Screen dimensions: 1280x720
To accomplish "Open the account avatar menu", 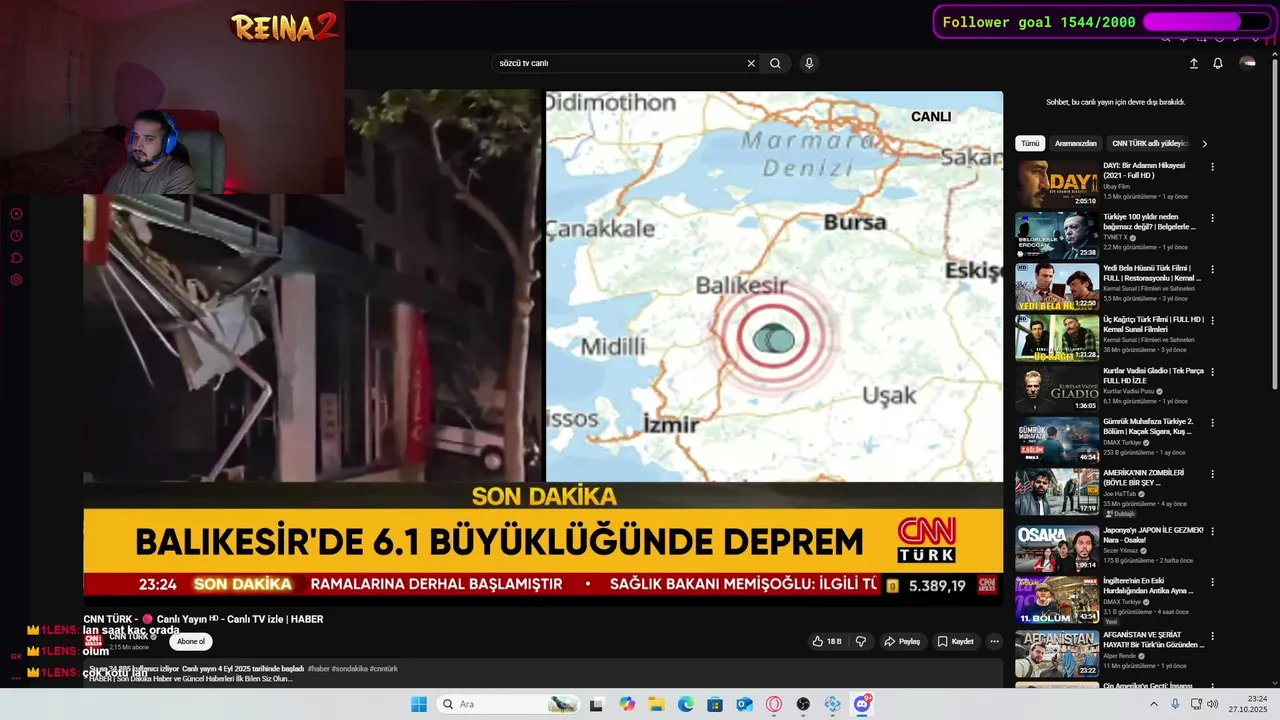I will 1247,63.
